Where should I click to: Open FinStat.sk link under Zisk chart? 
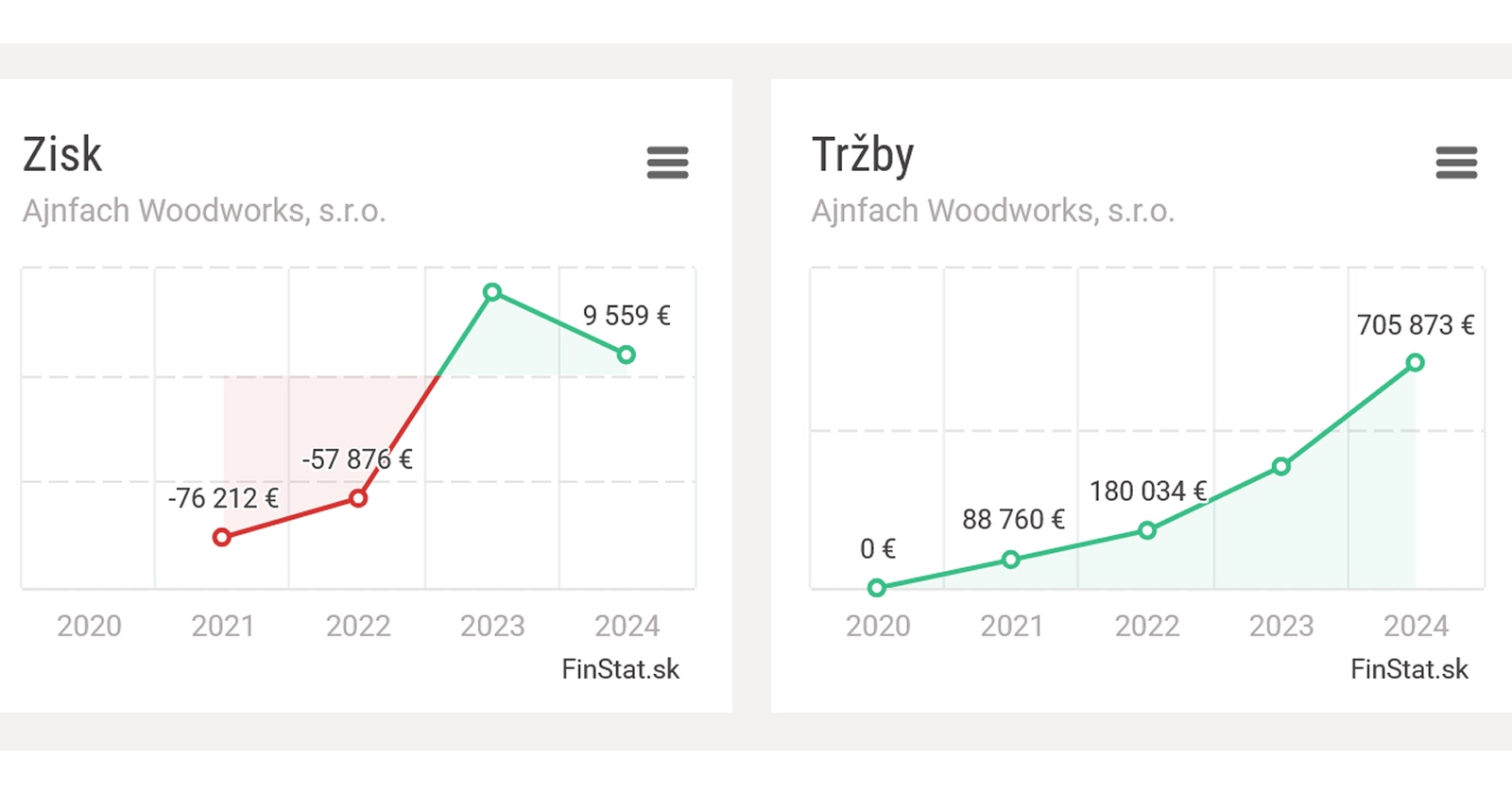click(620, 669)
